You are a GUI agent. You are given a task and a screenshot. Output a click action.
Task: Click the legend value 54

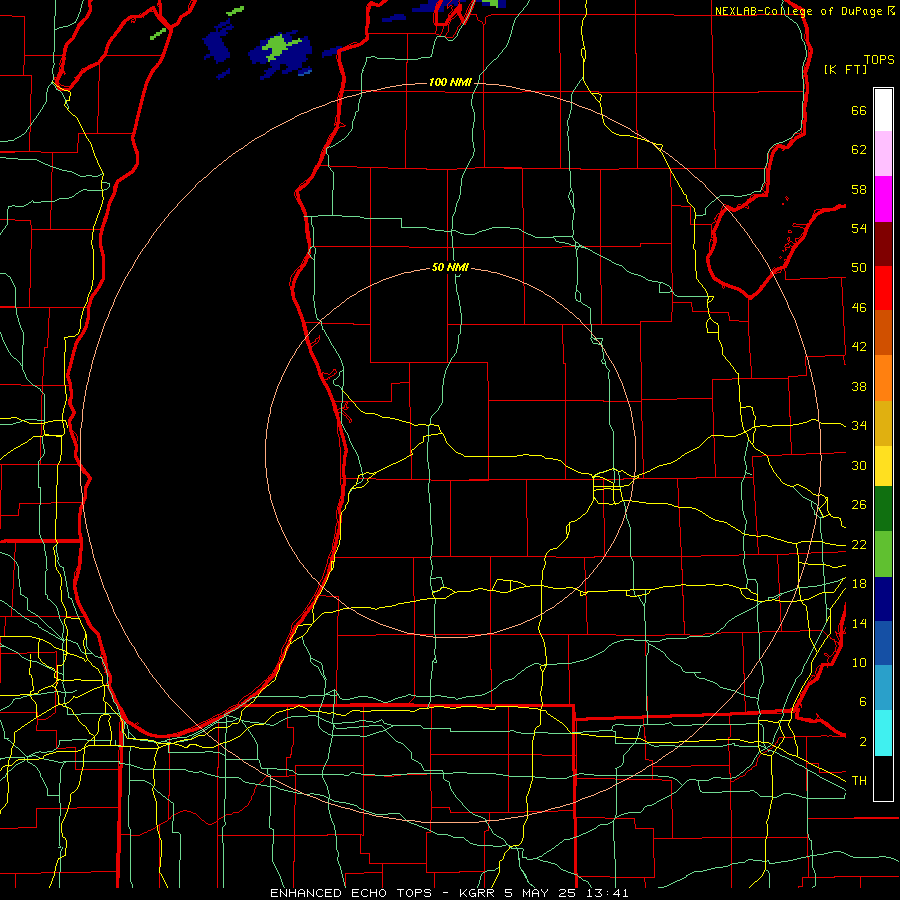859,228
